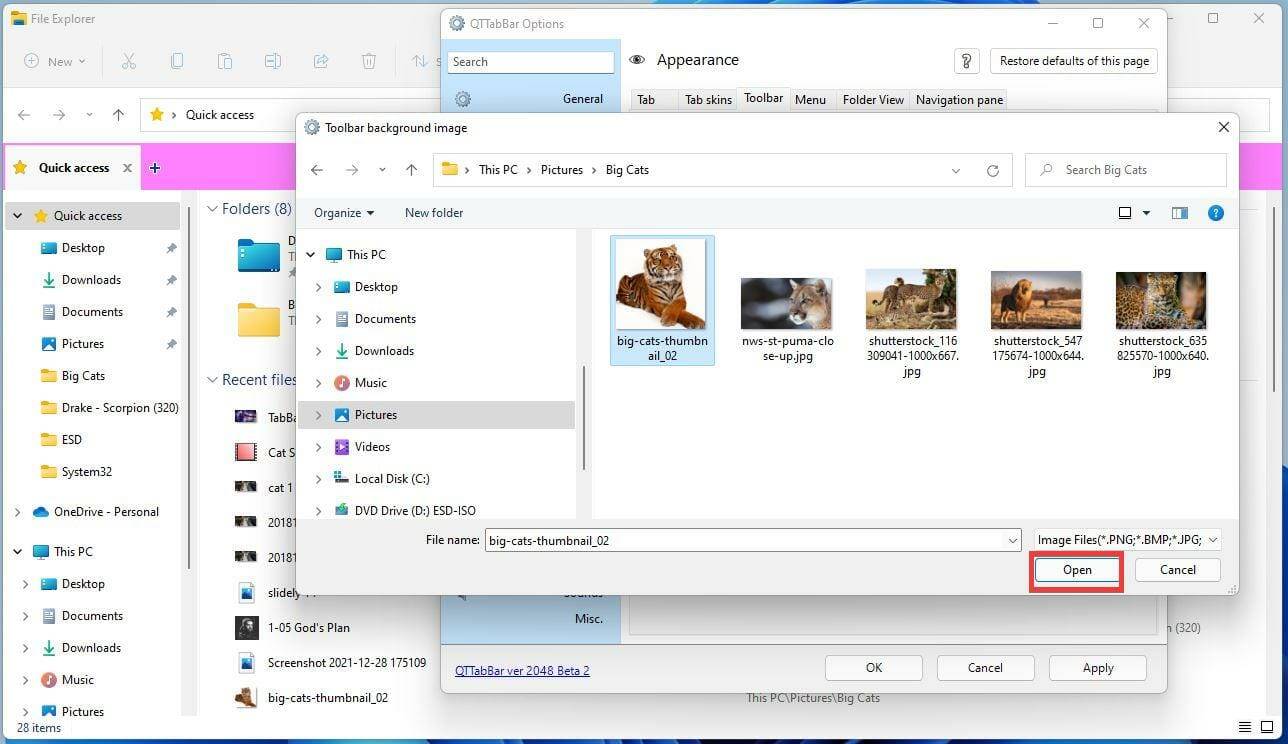Click the blue help icon in the dialog
Viewport: 1288px width, 744px height.
pos(1215,212)
